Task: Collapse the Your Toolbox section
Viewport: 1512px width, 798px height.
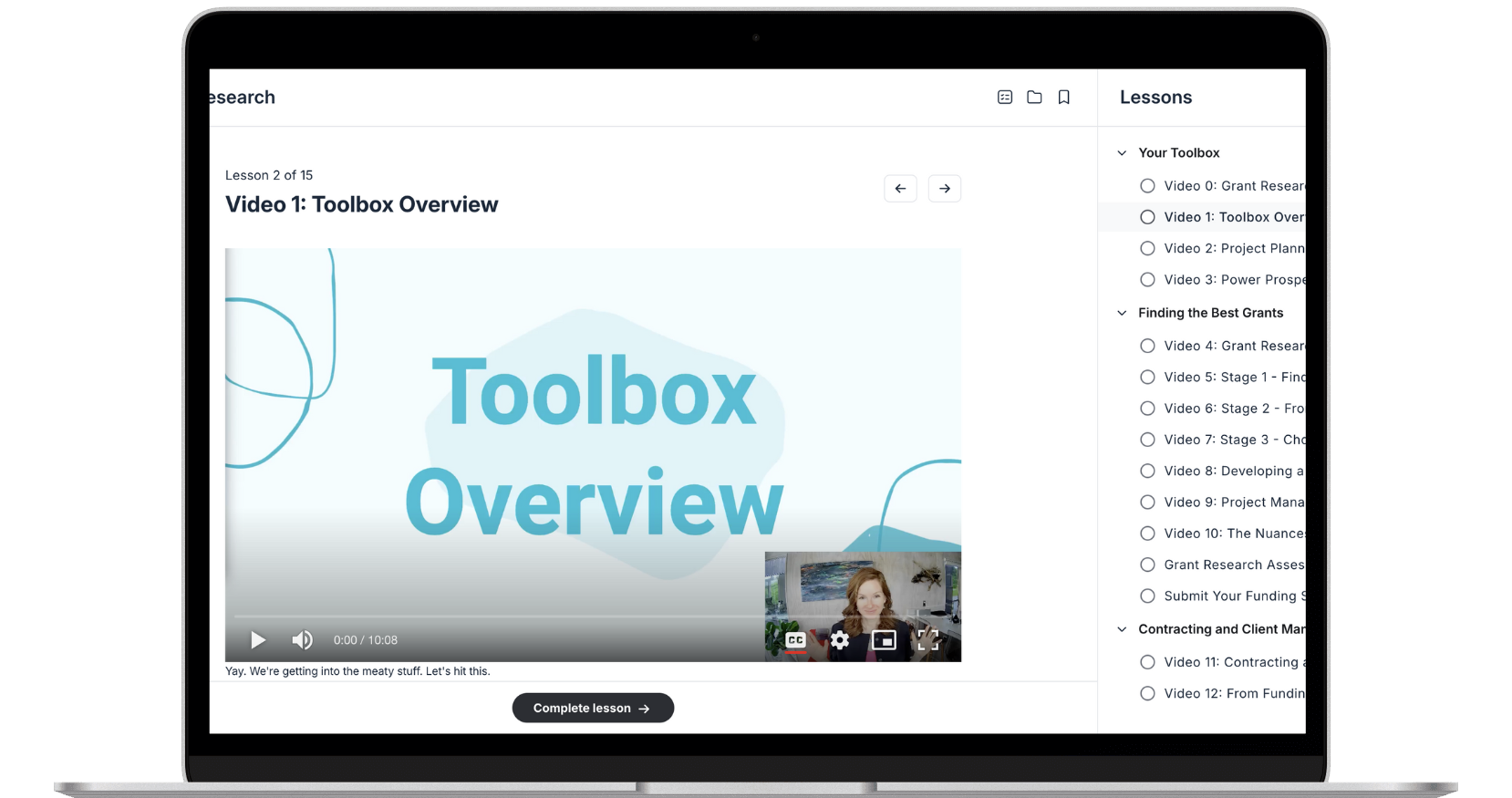Action: pos(1122,153)
